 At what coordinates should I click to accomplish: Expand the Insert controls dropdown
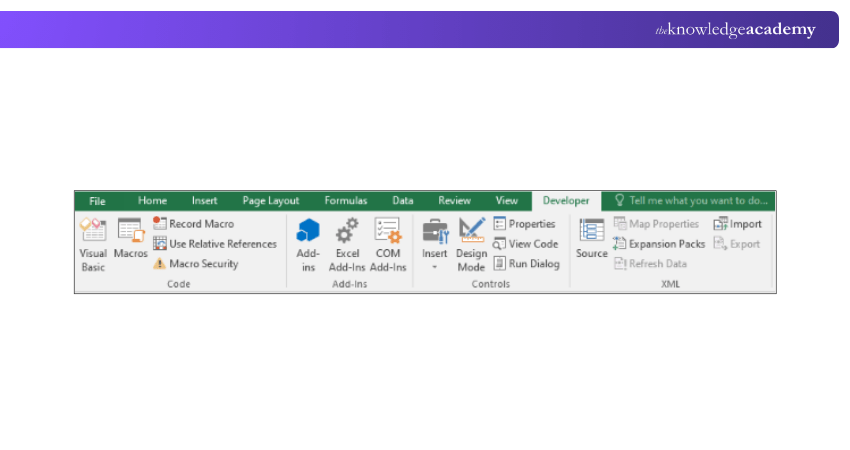pos(435,267)
